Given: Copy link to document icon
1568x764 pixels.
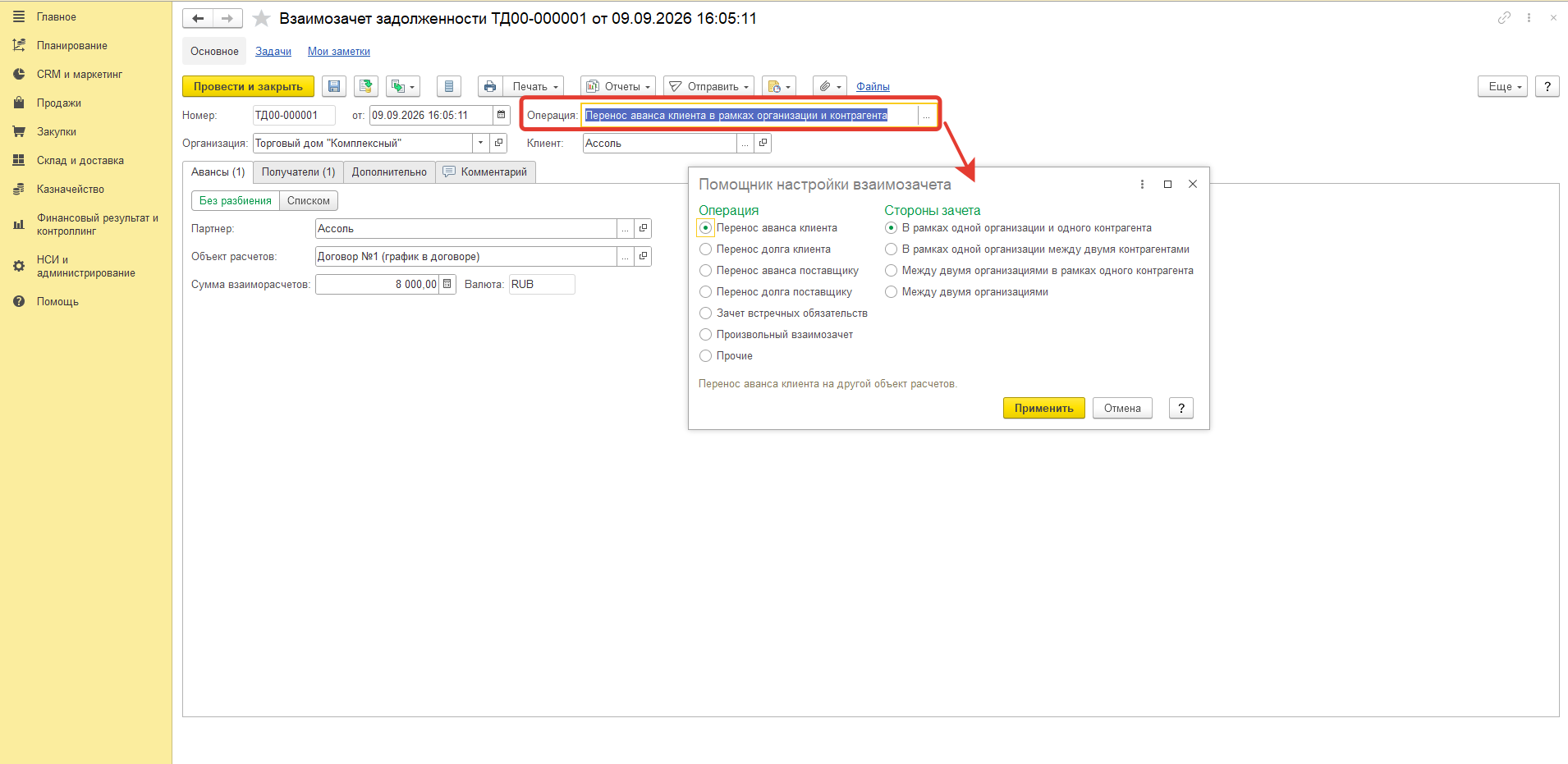Looking at the screenshot, I should pos(1504,17).
